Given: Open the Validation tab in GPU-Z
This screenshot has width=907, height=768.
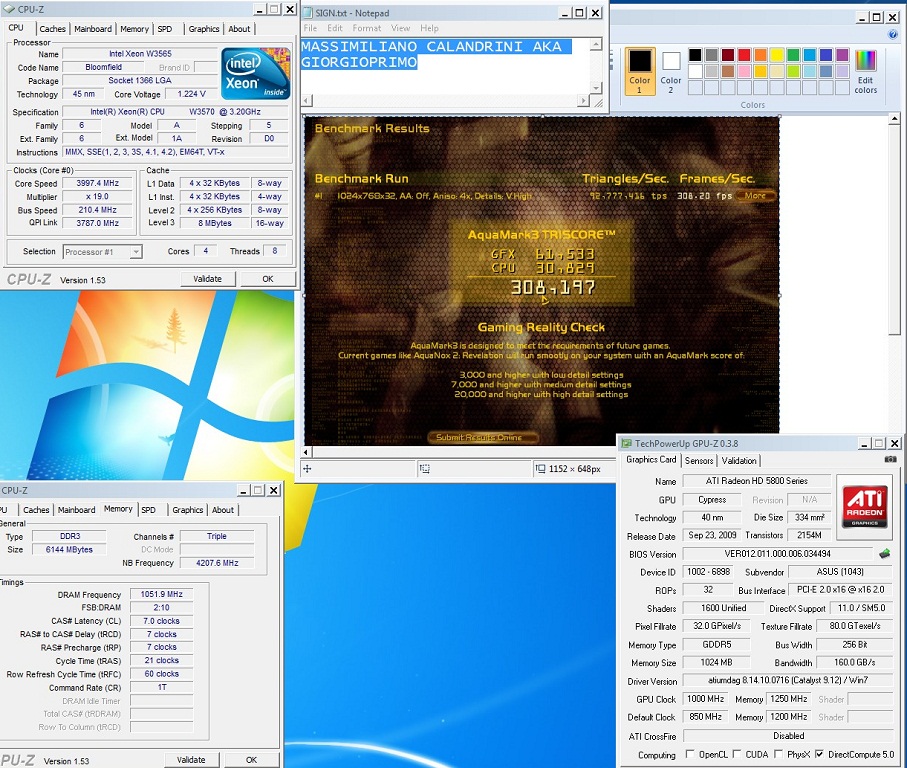Looking at the screenshot, I should click(739, 461).
